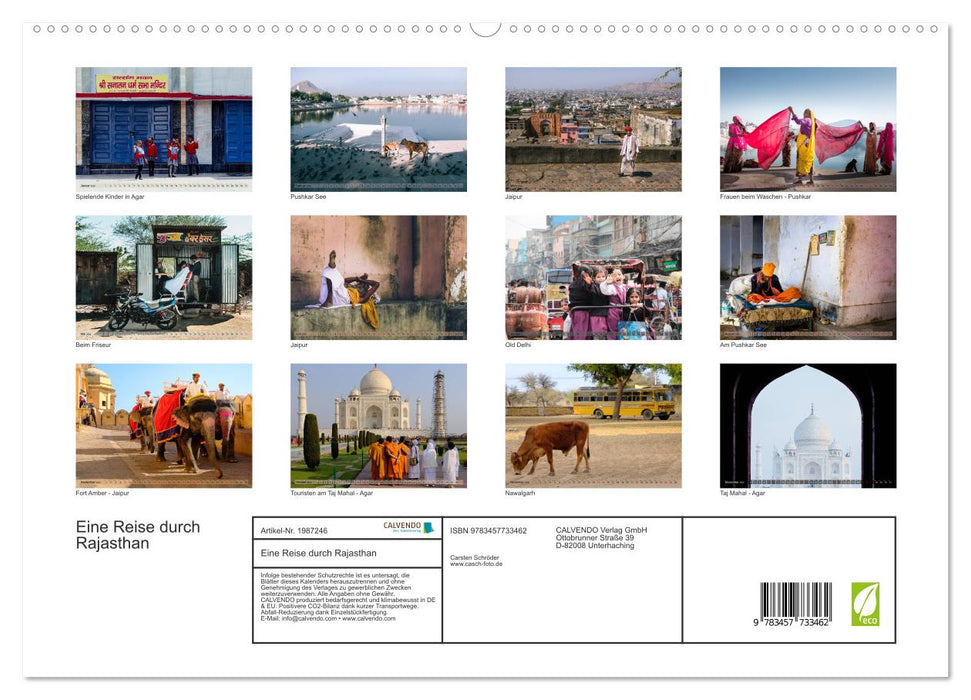
Task: Click the Old Delhi street scene image
Action: [592, 277]
